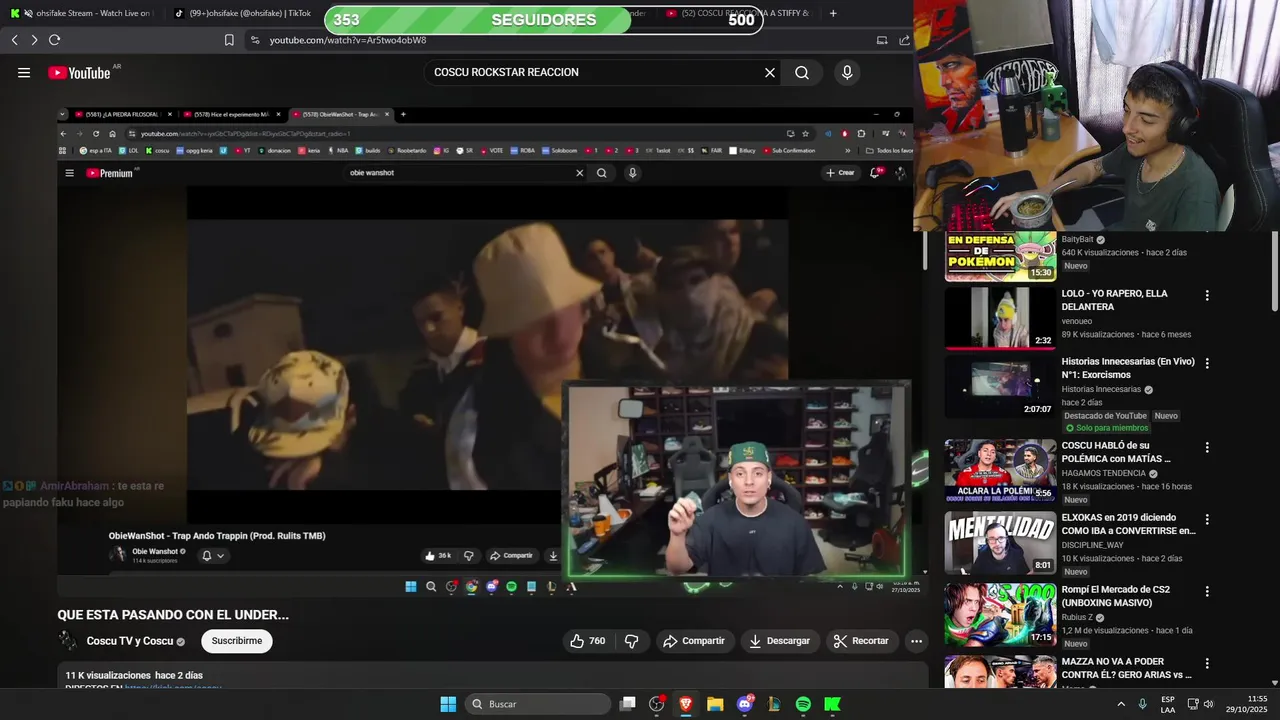Image resolution: width=1280 pixels, height=720 pixels.
Task: Click Solo para miembros badge
Action: pyautogui.click(x=1106, y=428)
